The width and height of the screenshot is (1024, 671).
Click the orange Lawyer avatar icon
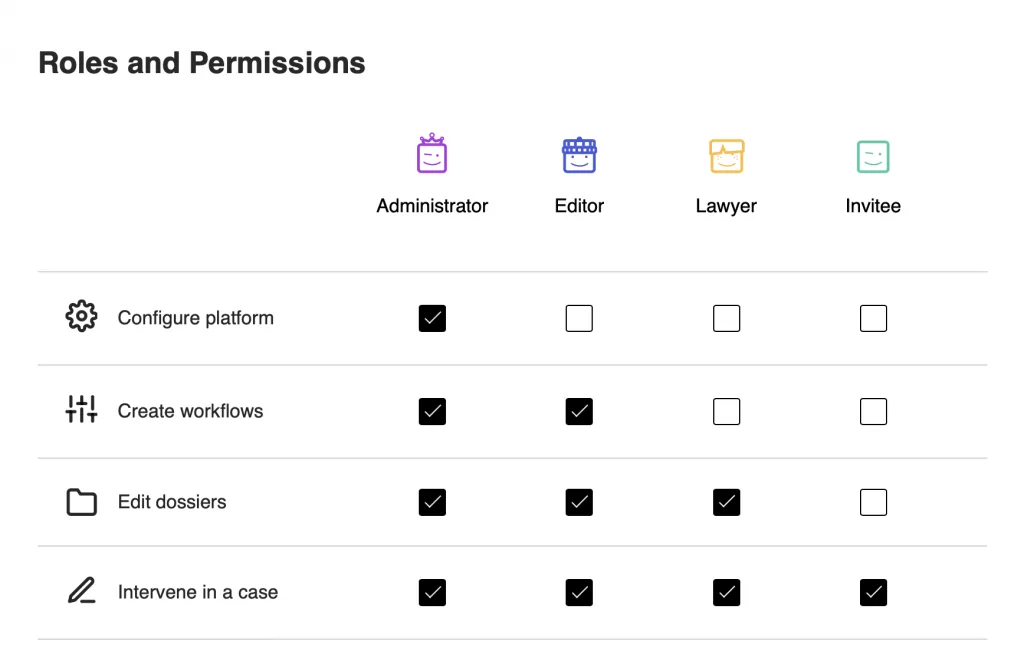[x=726, y=156]
